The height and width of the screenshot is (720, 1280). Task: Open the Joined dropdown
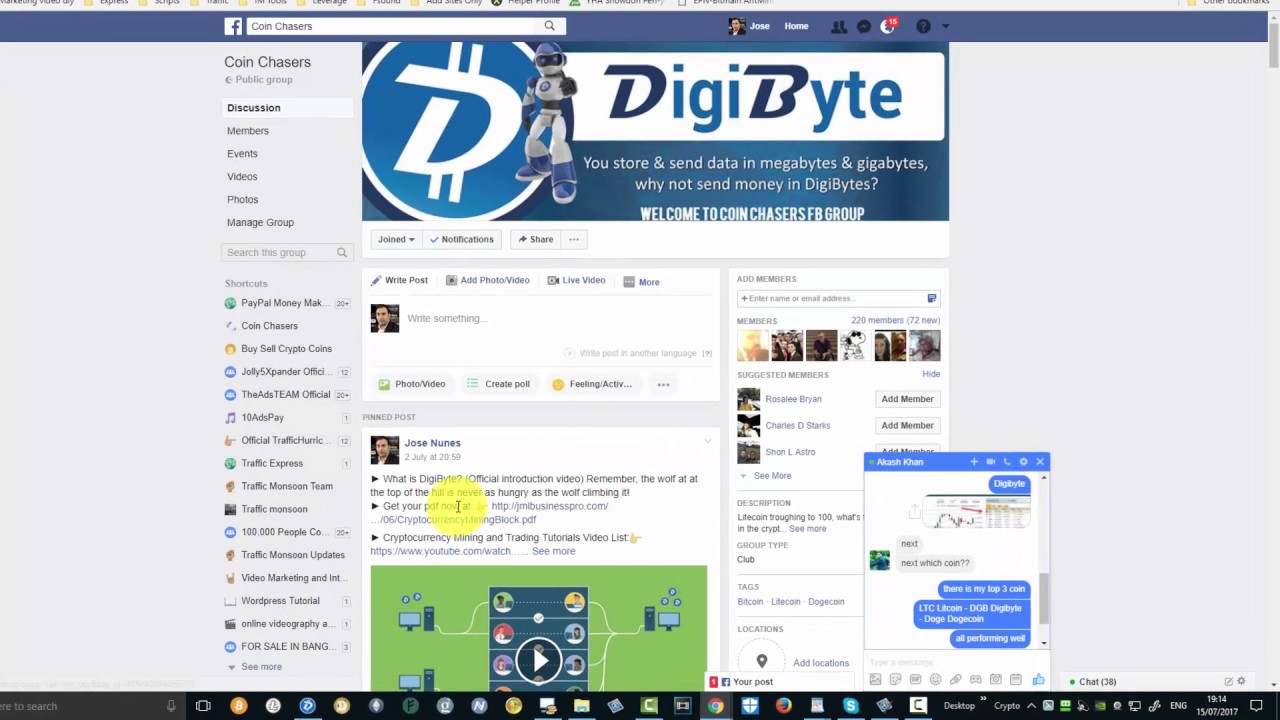click(x=396, y=239)
